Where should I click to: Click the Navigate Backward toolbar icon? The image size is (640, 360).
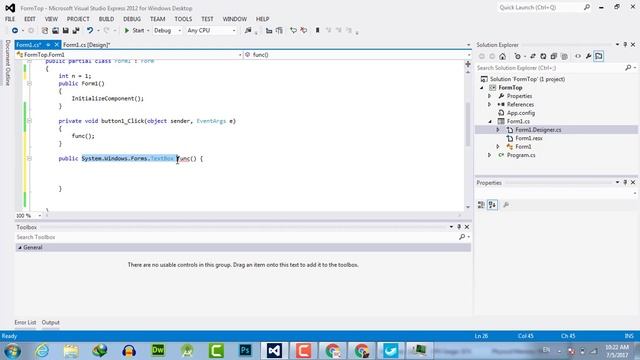coord(15,31)
